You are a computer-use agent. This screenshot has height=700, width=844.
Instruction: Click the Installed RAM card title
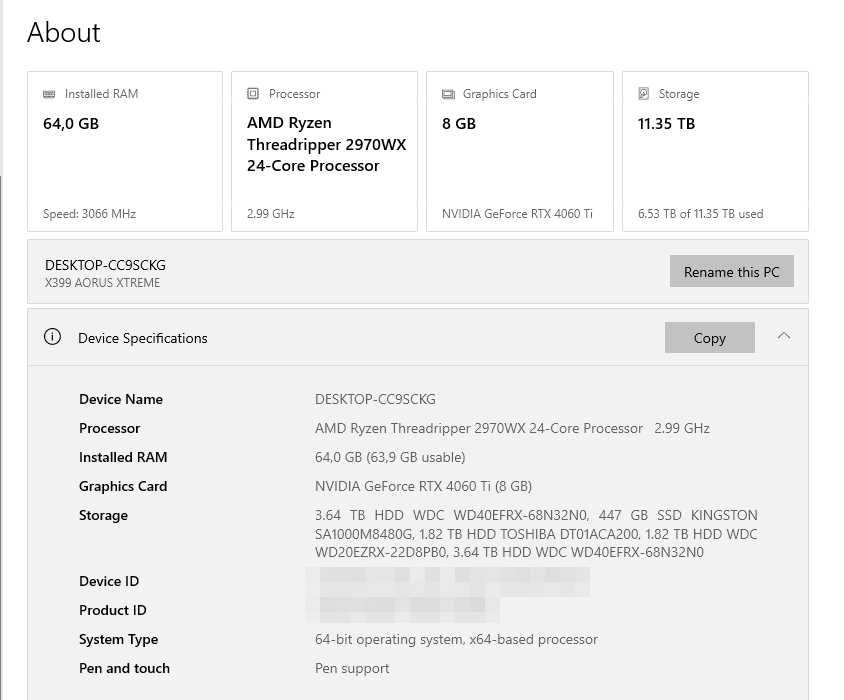tap(101, 94)
